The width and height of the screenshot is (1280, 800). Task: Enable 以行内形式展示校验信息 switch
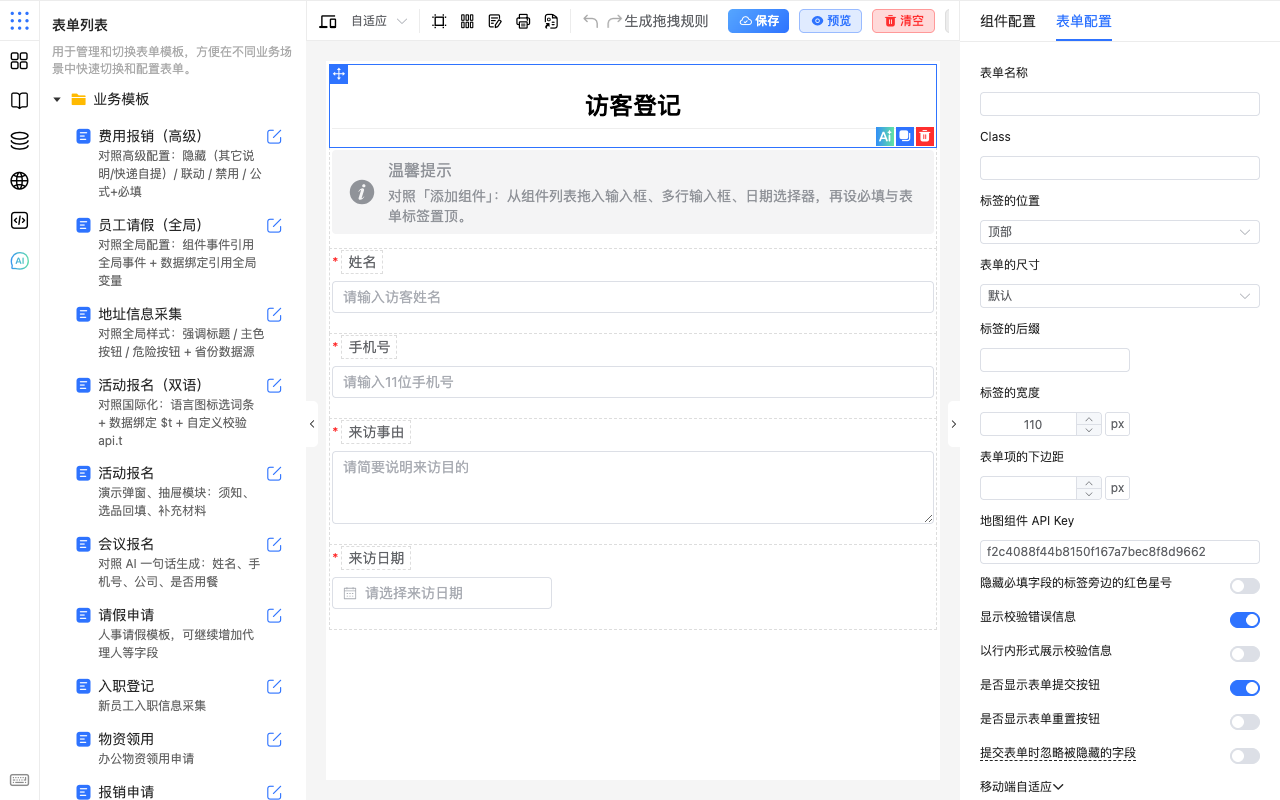click(1244, 654)
